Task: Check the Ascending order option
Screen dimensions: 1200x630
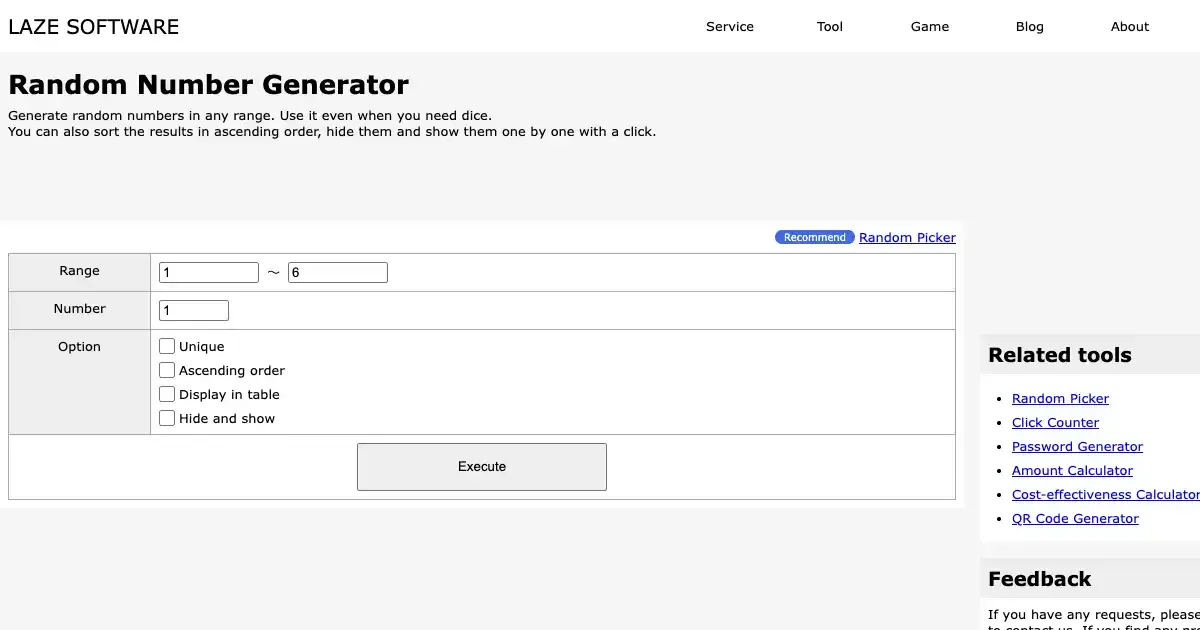Action: click(167, 370)
